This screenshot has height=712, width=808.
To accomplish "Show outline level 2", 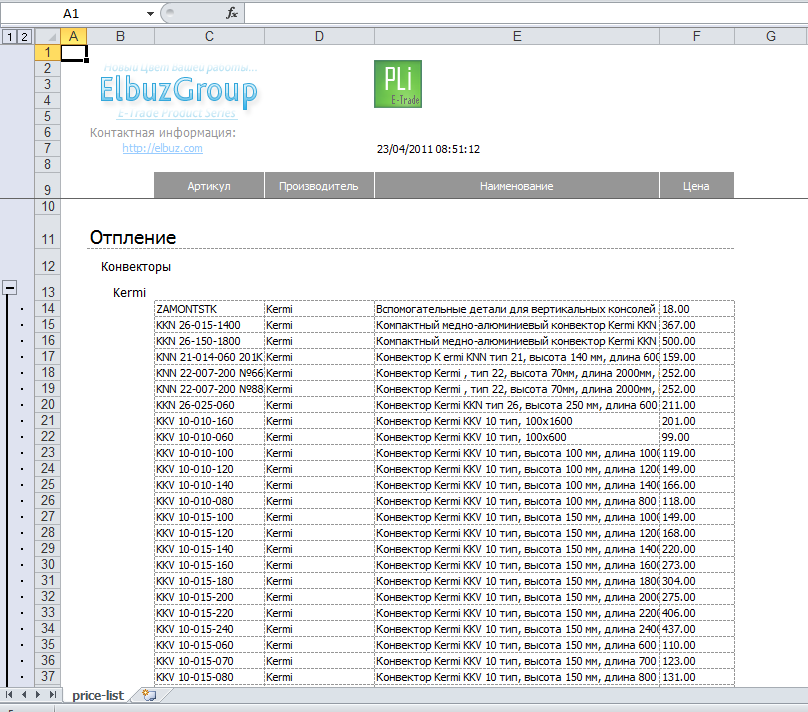I will (24, 37).
